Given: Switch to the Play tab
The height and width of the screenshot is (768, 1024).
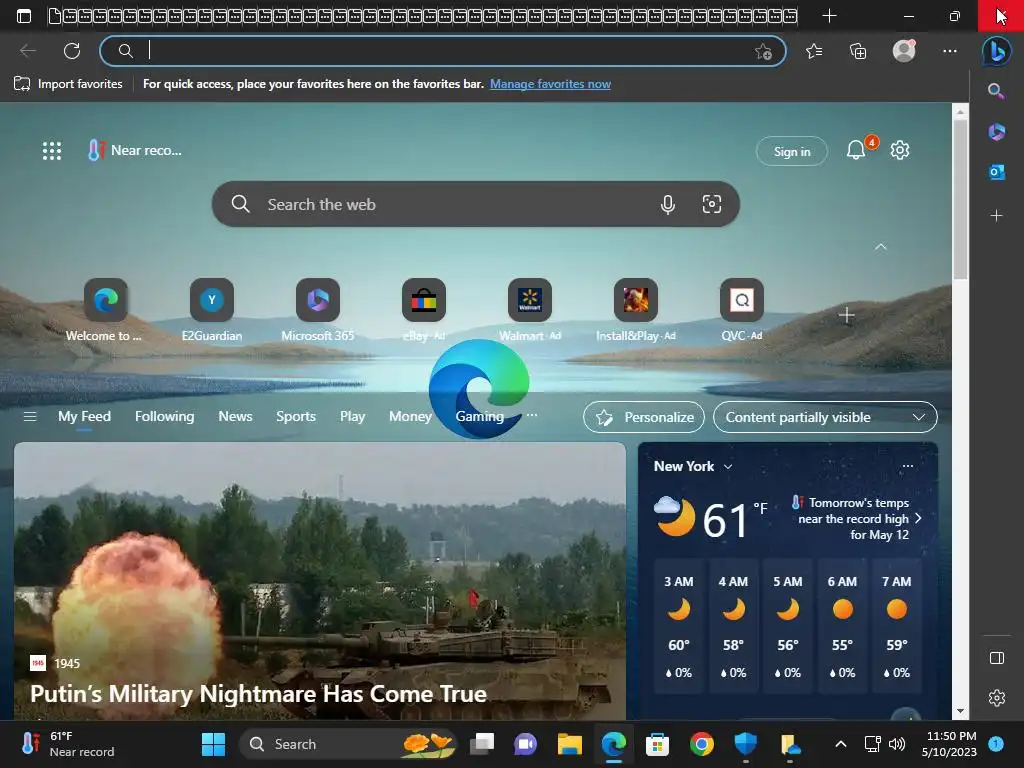Looking at the screenshot, I should point(353,417).
